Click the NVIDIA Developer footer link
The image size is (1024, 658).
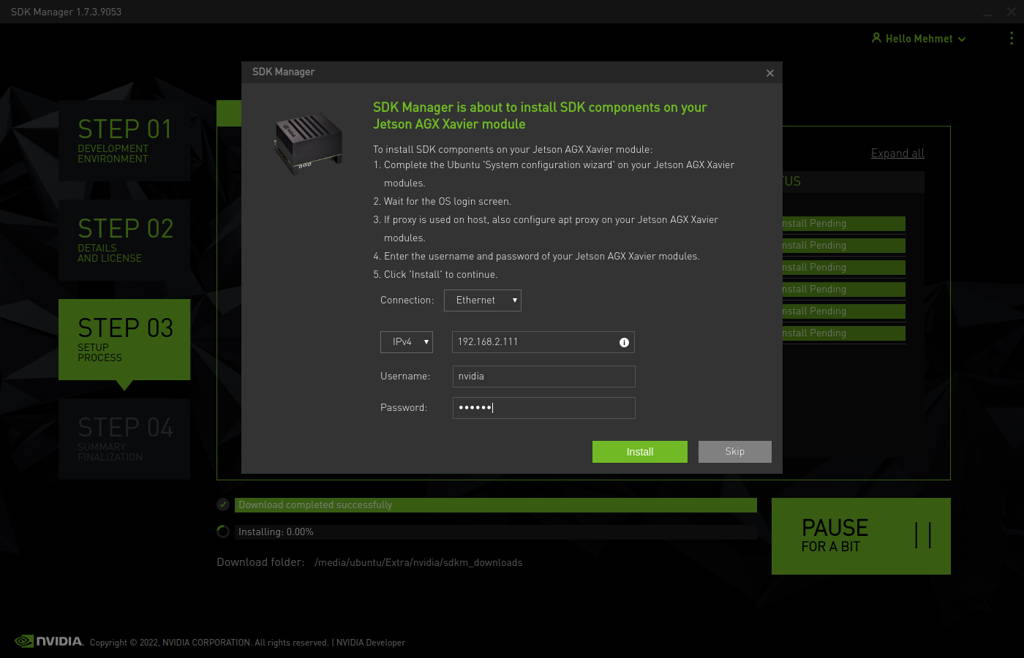point(370,642)
